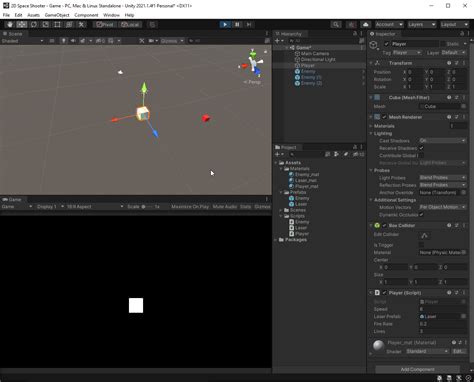This screenshot has width=474, height=382.
Task: Select Directional Light in Hierarchy
Action: (x=318, y=60)
